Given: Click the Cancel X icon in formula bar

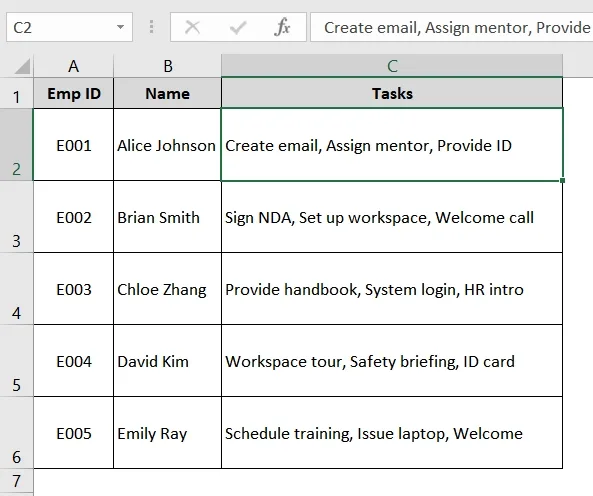Looking at the screenshot, I should 192,27.
